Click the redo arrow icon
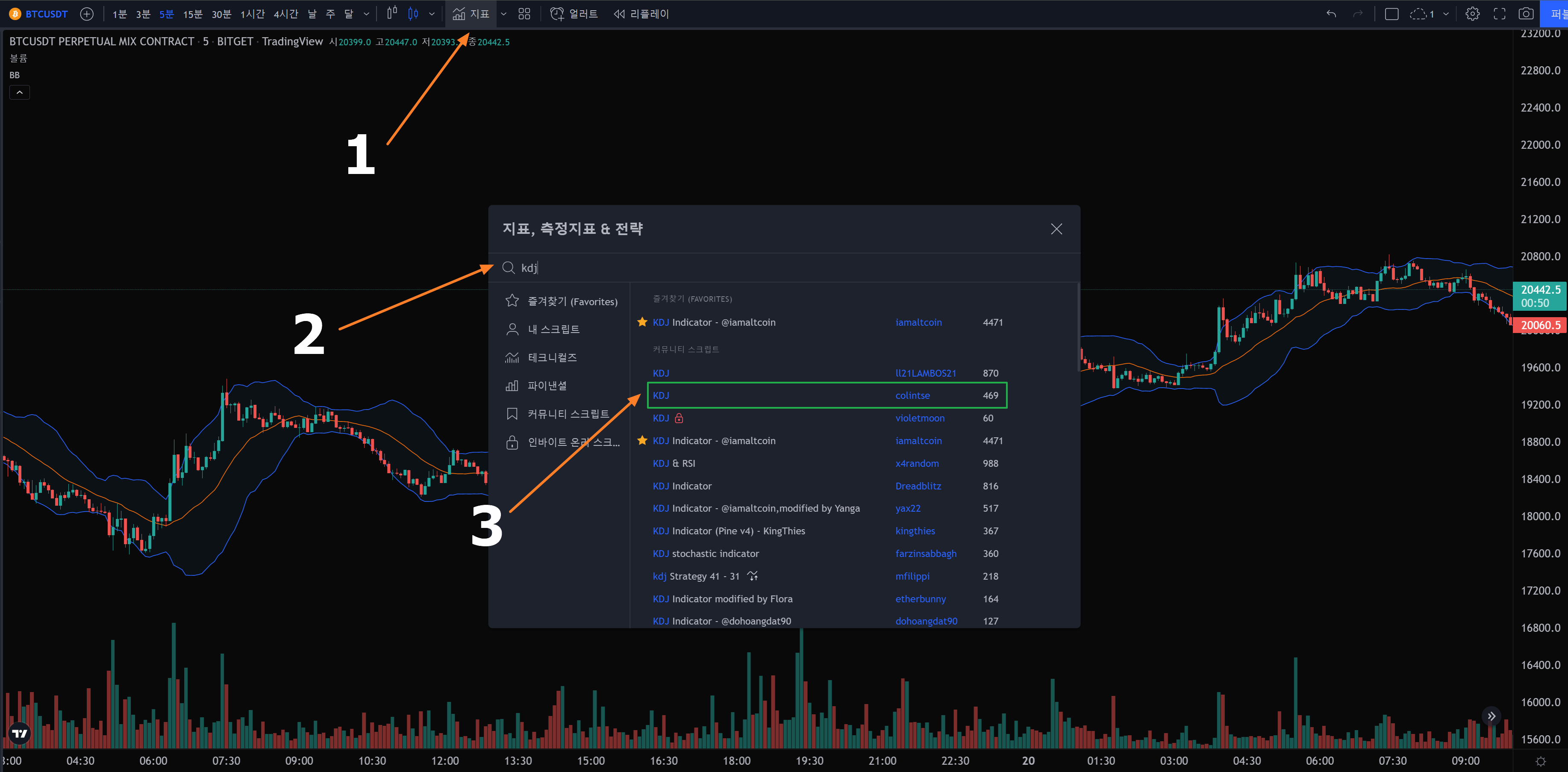1568x772 pixels. click(x=1358, y=14)
